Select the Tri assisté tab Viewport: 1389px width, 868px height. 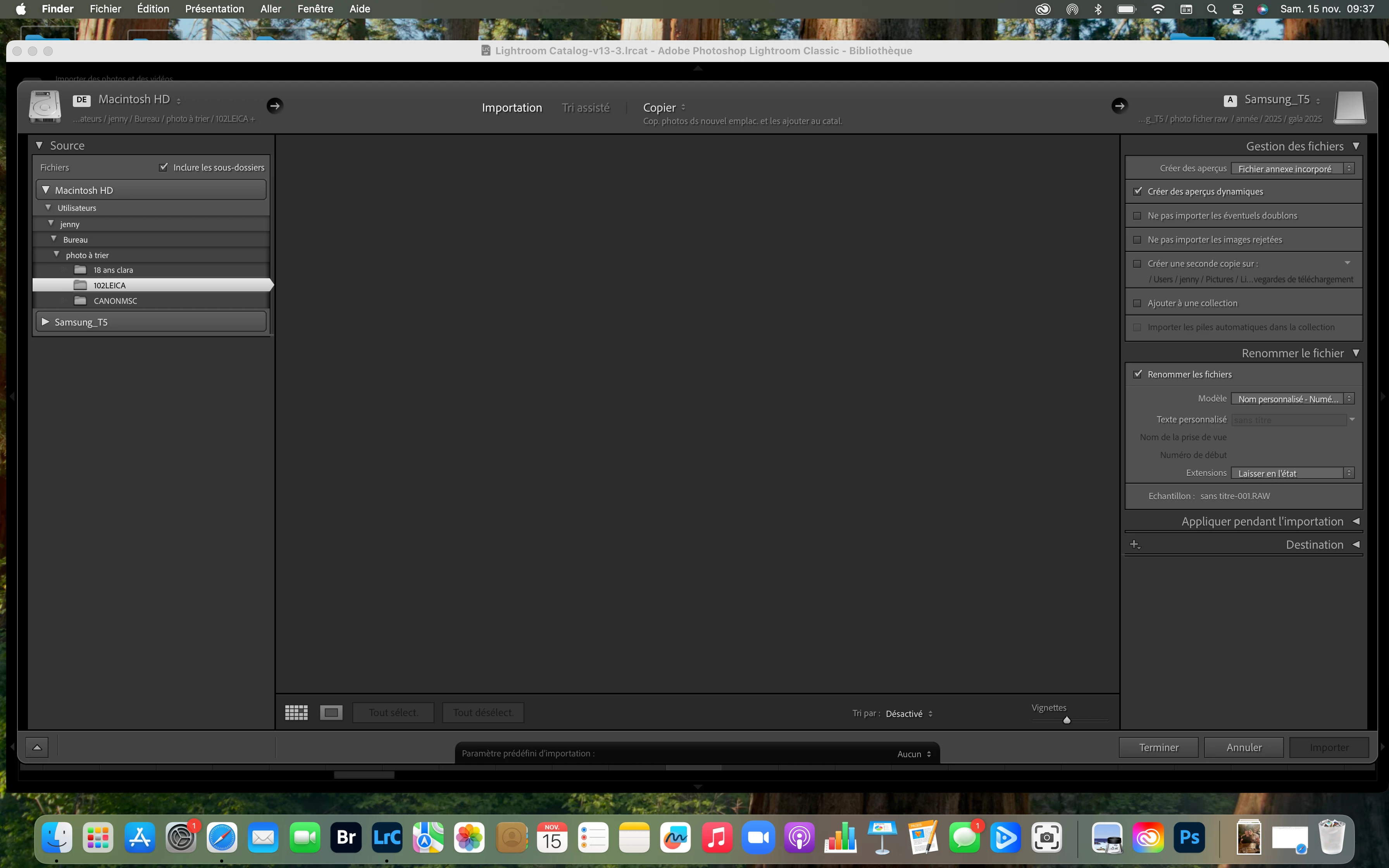(586, 108)
